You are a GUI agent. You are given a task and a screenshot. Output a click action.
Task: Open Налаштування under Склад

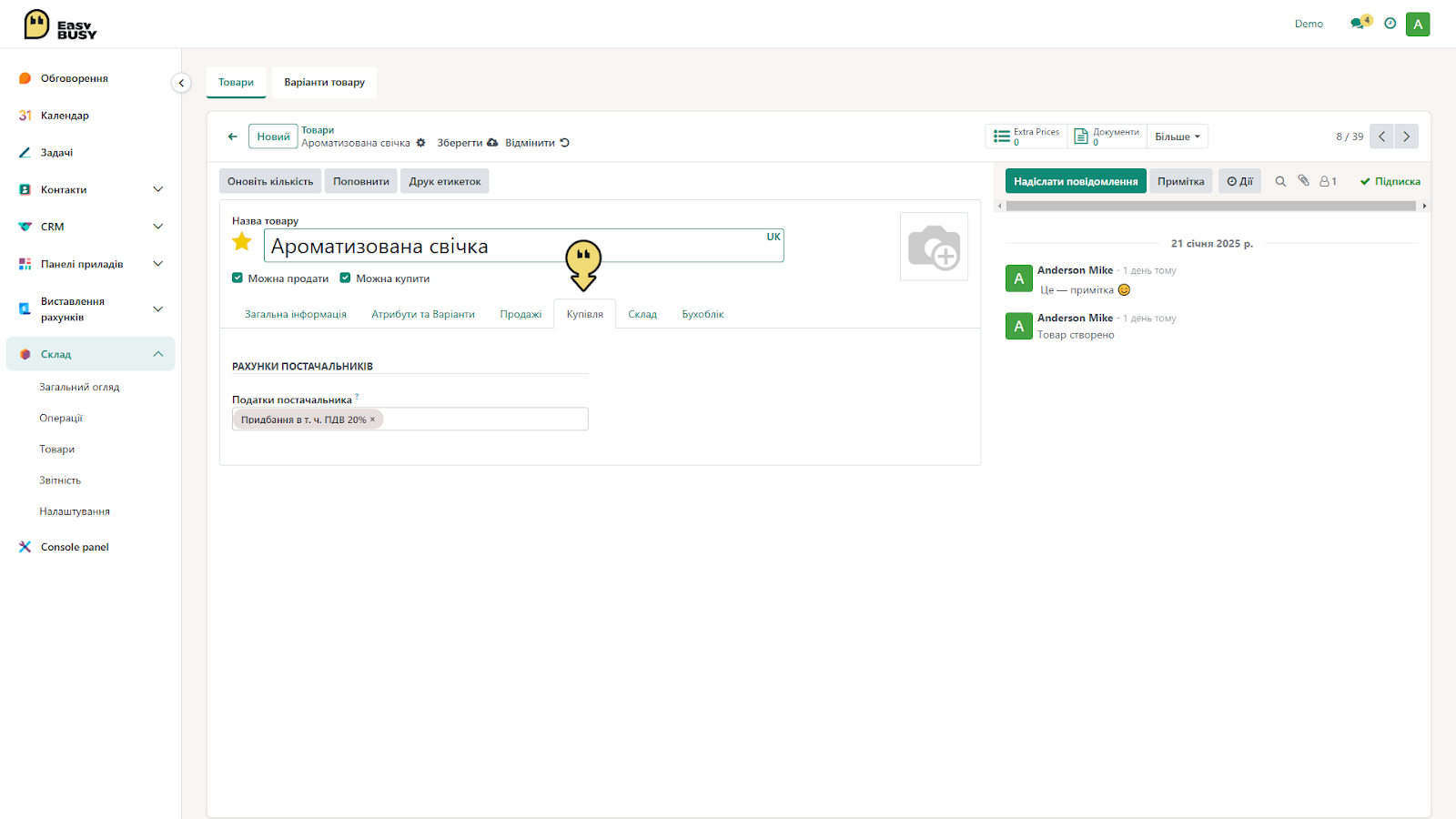[x=75, y=511]
